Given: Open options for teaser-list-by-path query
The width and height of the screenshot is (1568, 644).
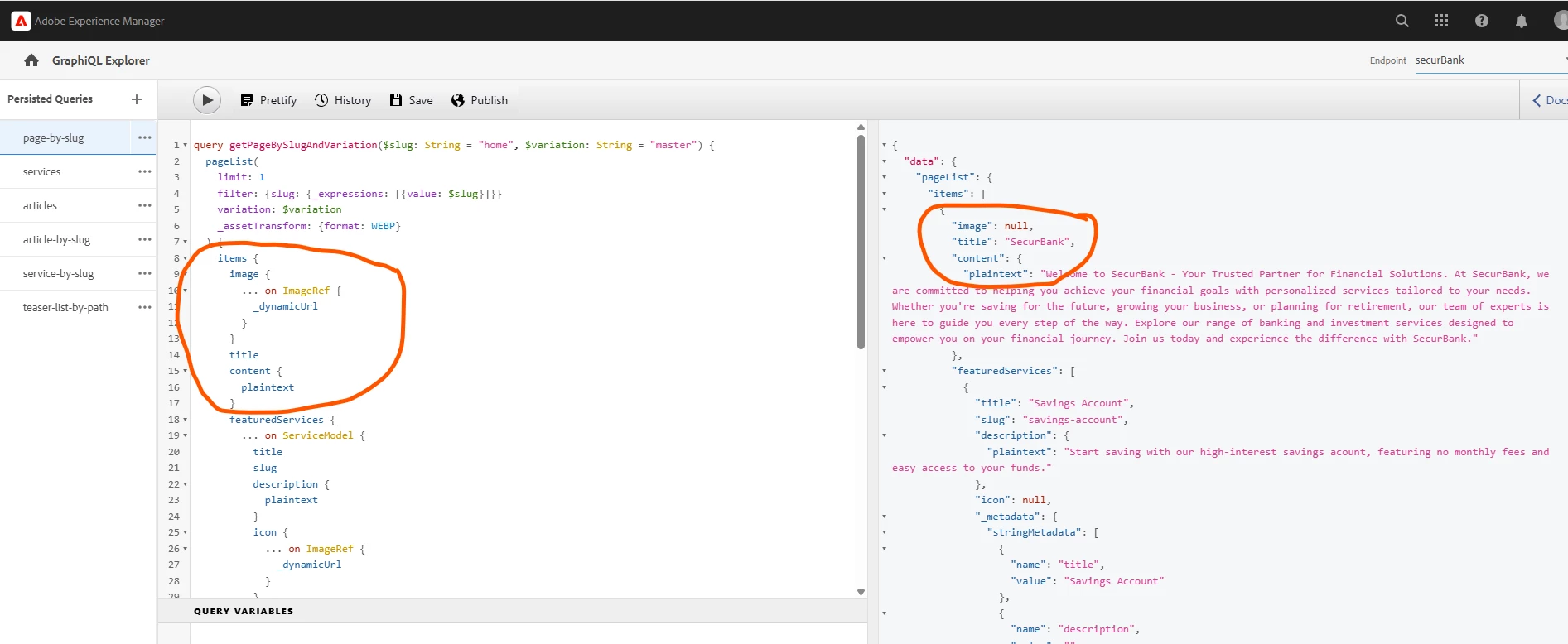Looking at the screenshot, I should point(145,307).
